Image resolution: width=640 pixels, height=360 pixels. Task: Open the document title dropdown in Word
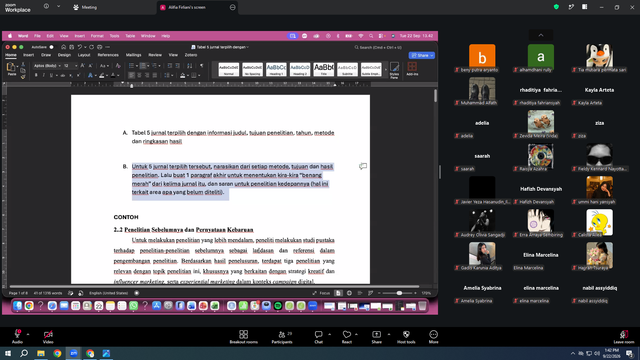tap(248, 47)
